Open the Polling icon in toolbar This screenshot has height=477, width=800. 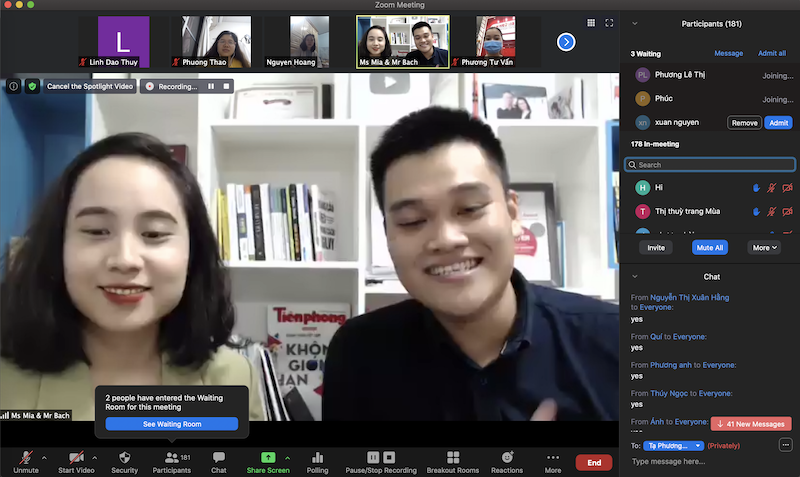coord(318,458)
